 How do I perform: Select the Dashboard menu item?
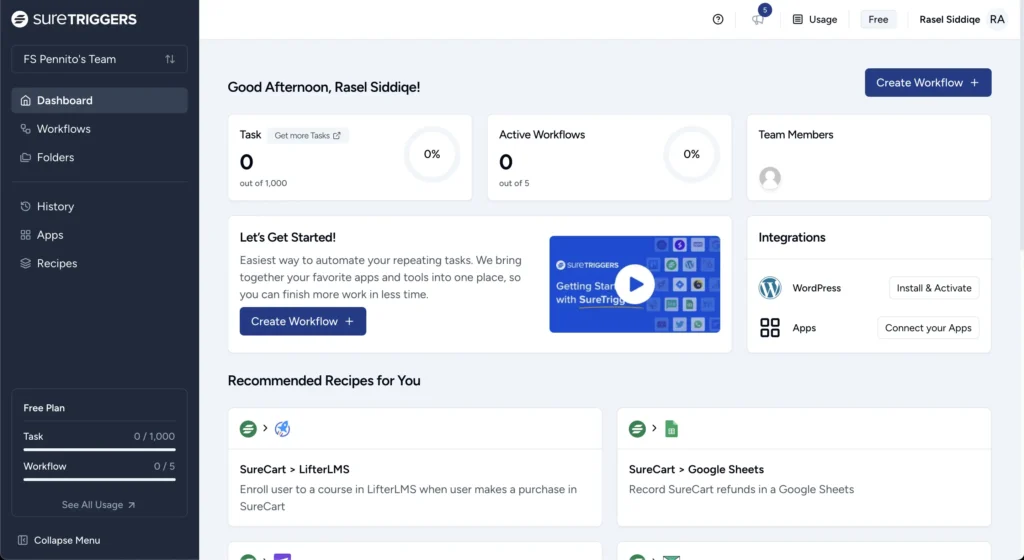pos(99,101)
